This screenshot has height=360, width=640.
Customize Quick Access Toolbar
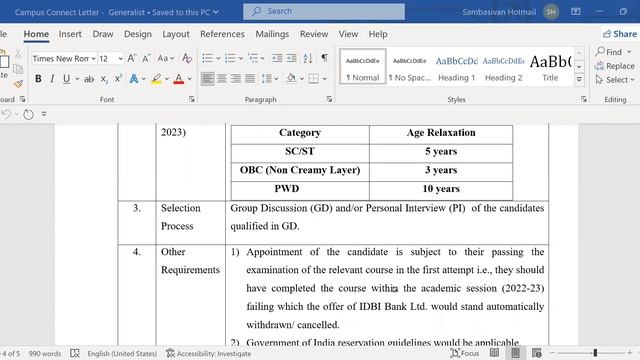[x=44, y=114]
